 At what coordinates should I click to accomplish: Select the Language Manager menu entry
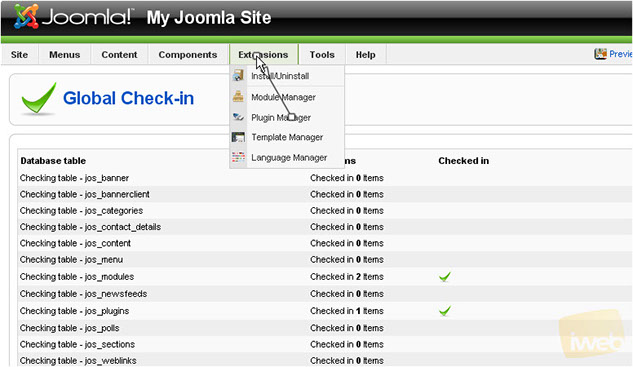(x=289, y=157)
